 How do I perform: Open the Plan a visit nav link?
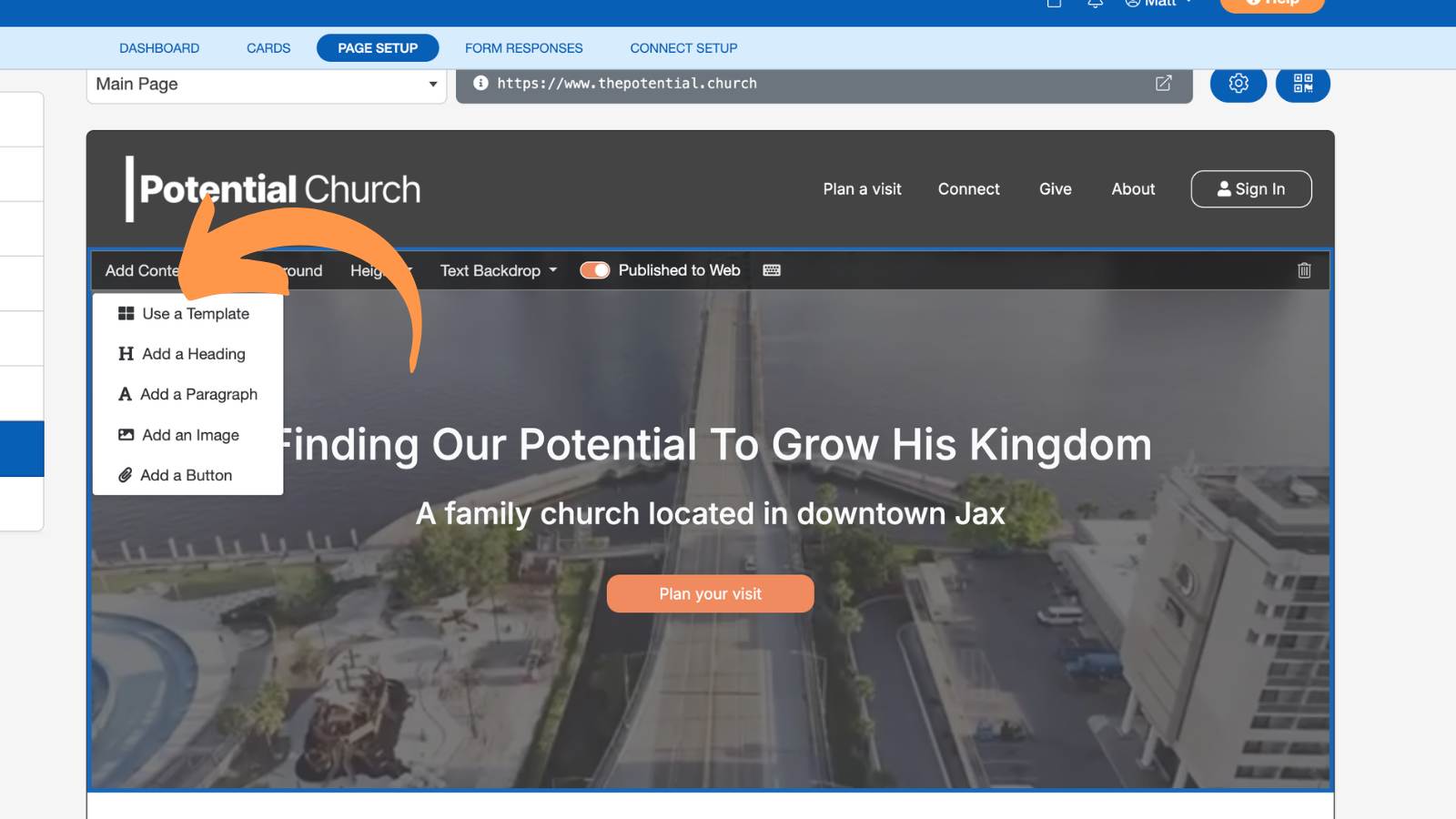[x=862, y=189]
